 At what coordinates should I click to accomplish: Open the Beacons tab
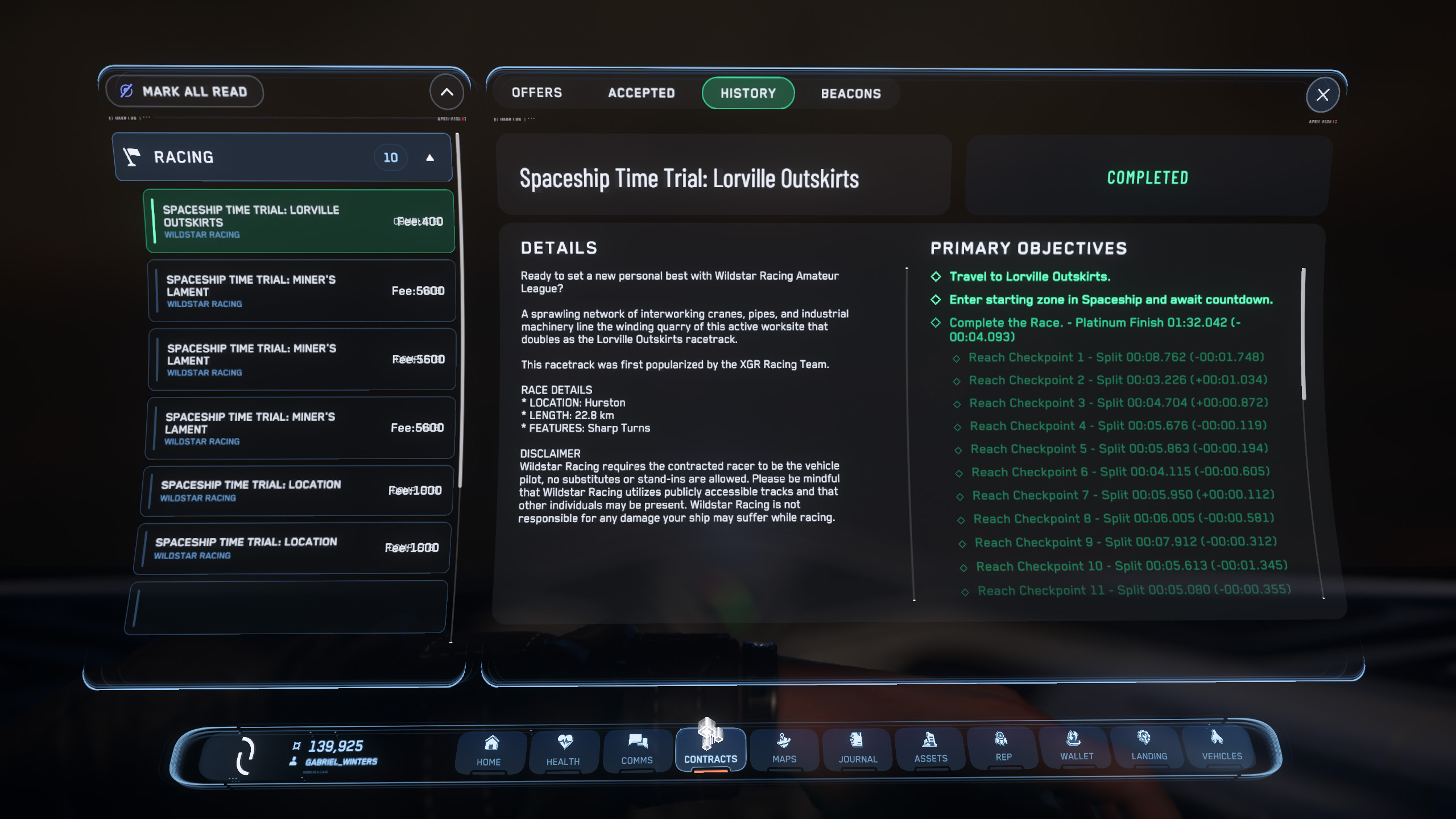coord(850,94)
